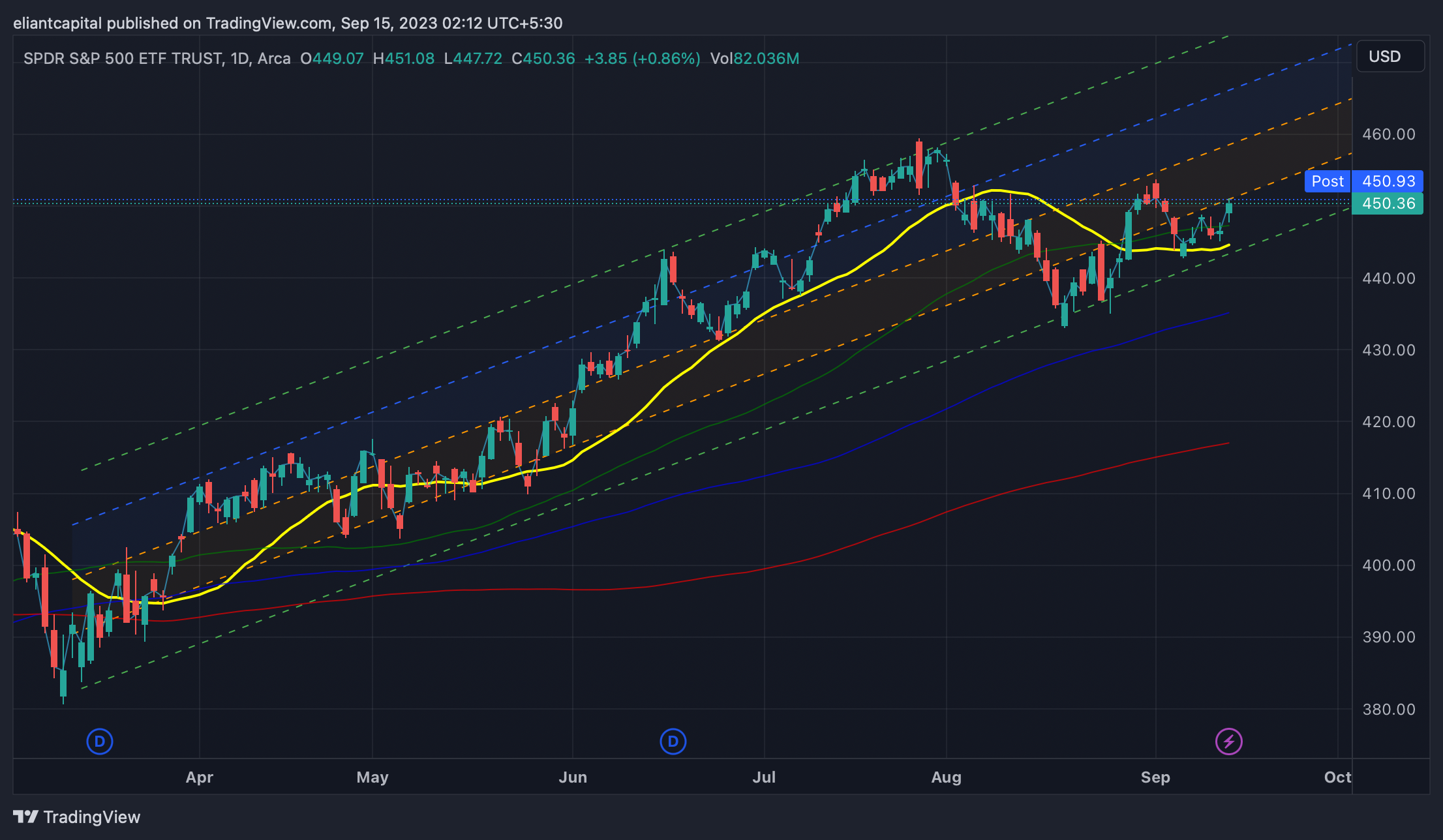Select the Apr label on the time axis
The height and width of the screenshot is (840, 1443).
coord(199,777)
